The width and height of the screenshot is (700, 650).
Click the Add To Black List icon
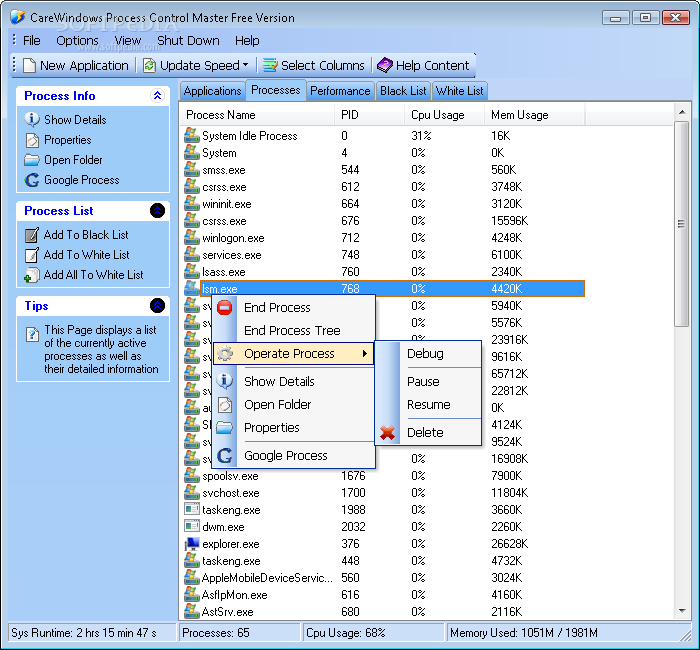pos(32,235)
